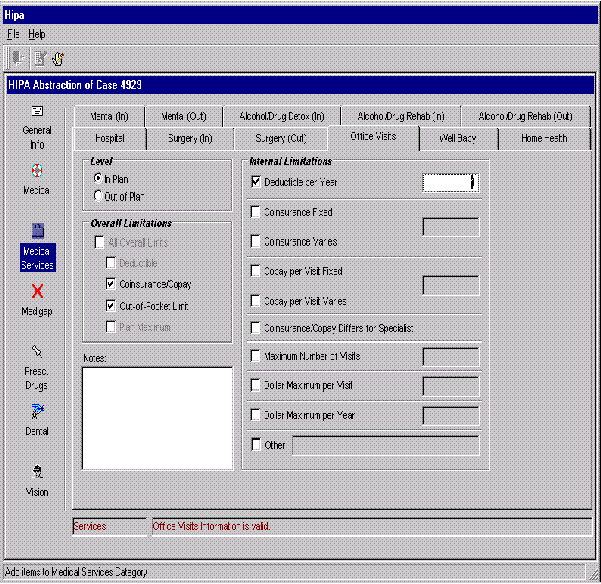601x584 pixels.
Task: Select the Vision category icon
Action: click(37, 472)
